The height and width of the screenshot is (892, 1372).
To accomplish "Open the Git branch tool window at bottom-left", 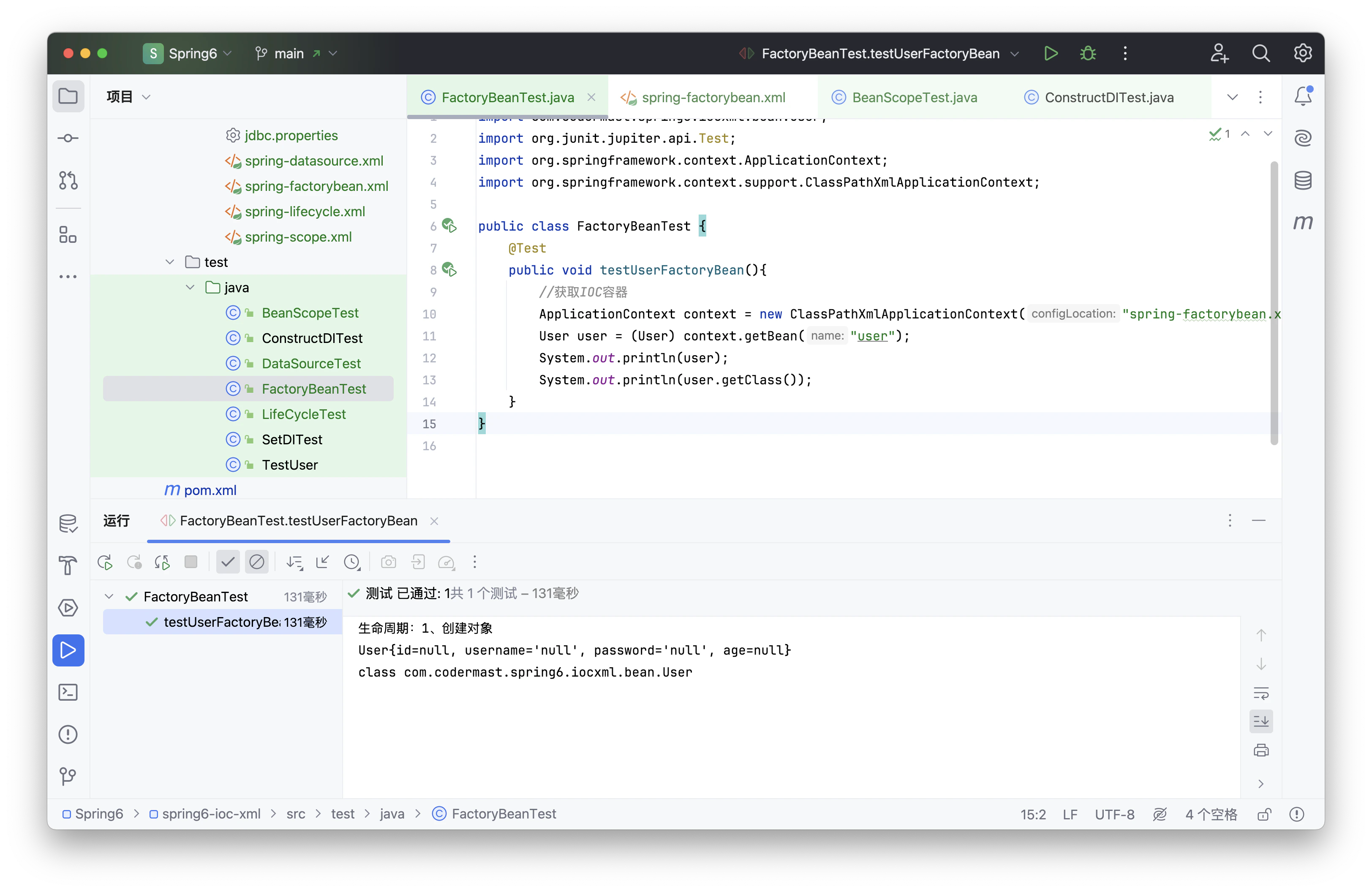I will tap(68, 776).
